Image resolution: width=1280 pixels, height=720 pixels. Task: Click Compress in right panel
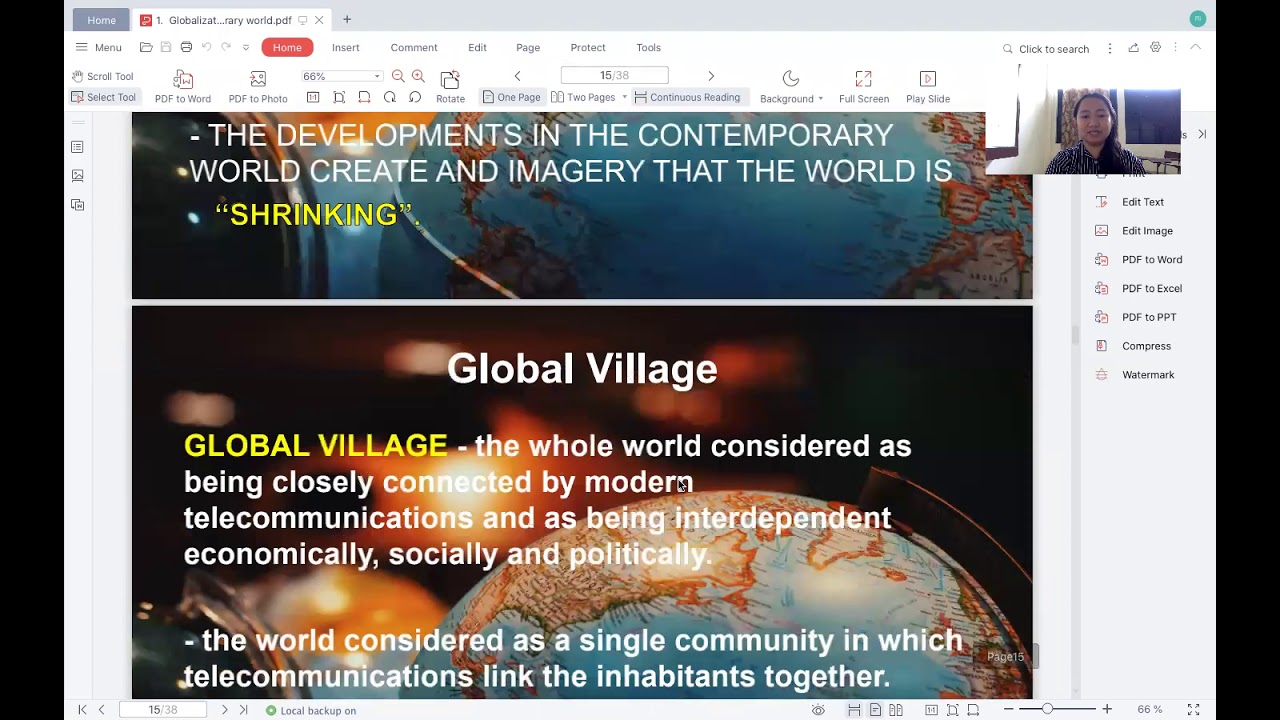pos(1133,346)
